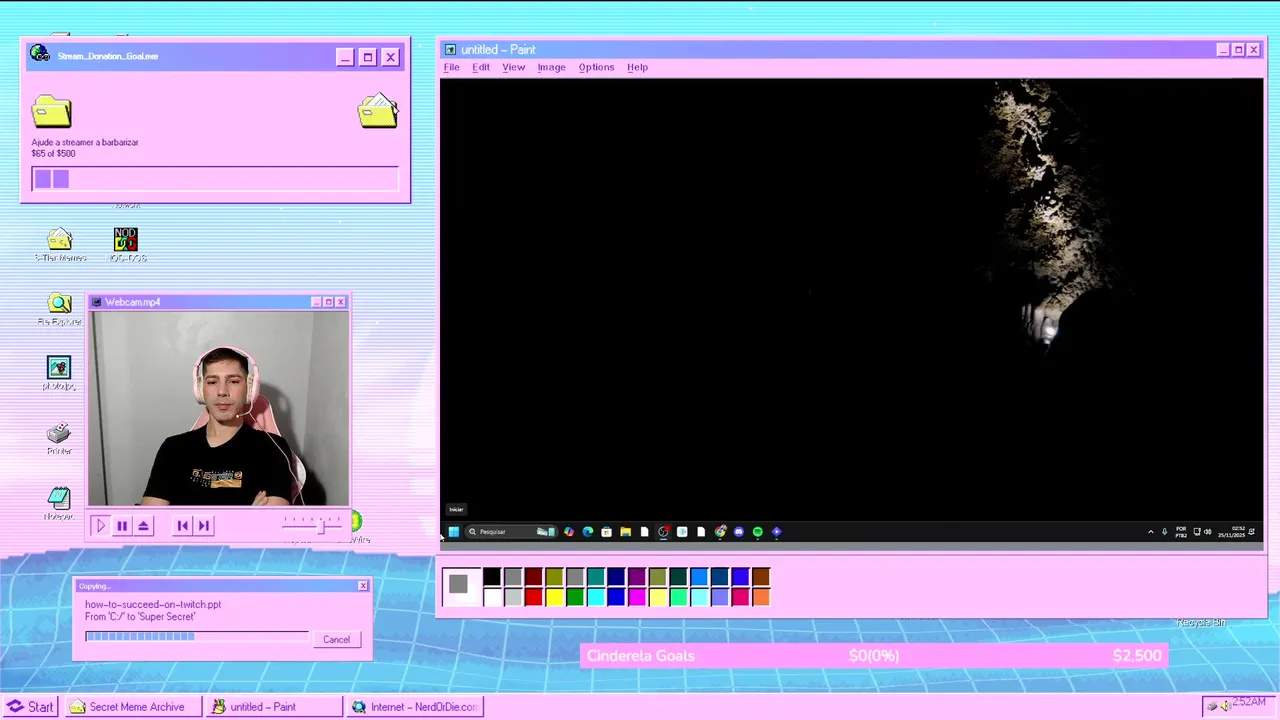The width and height of the screenshot is (1280, 720).
Task: Open Spotify in streamed taskbar
Action: pyautogui.click(x=757, y=532)
